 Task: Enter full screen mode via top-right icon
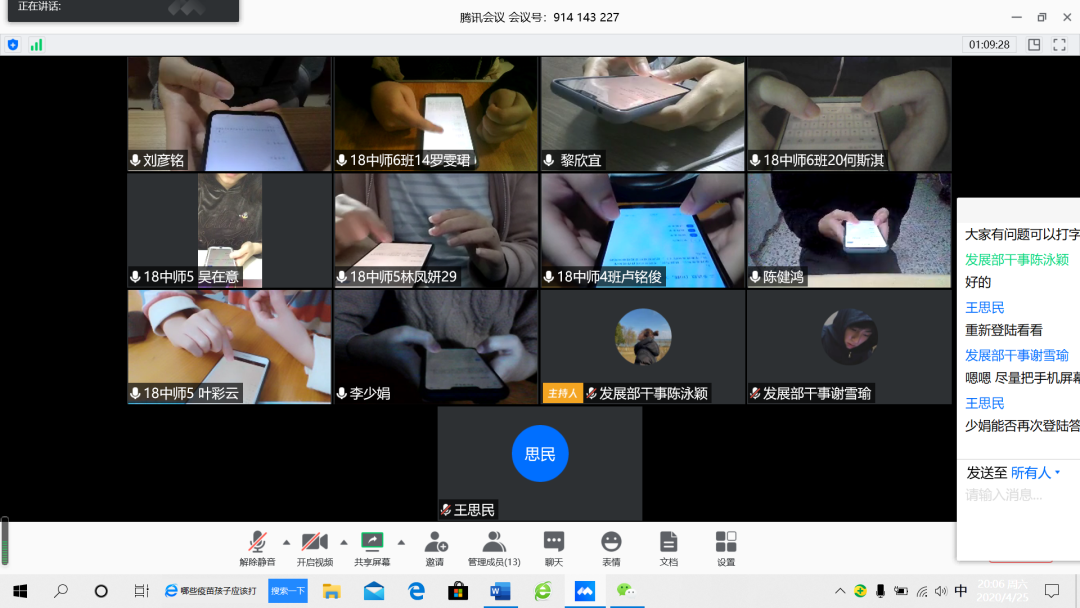point(1061,45)
